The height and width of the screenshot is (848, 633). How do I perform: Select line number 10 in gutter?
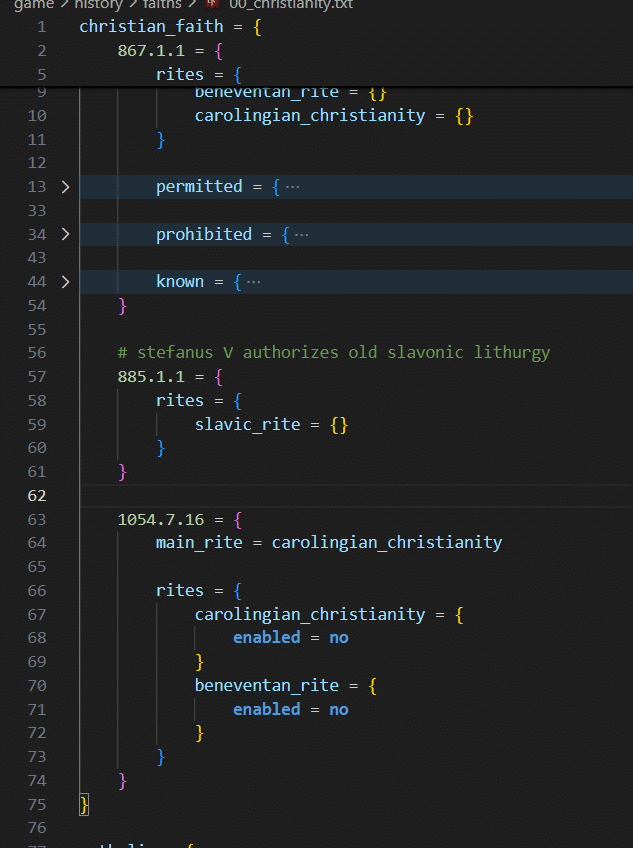(37, 116)
